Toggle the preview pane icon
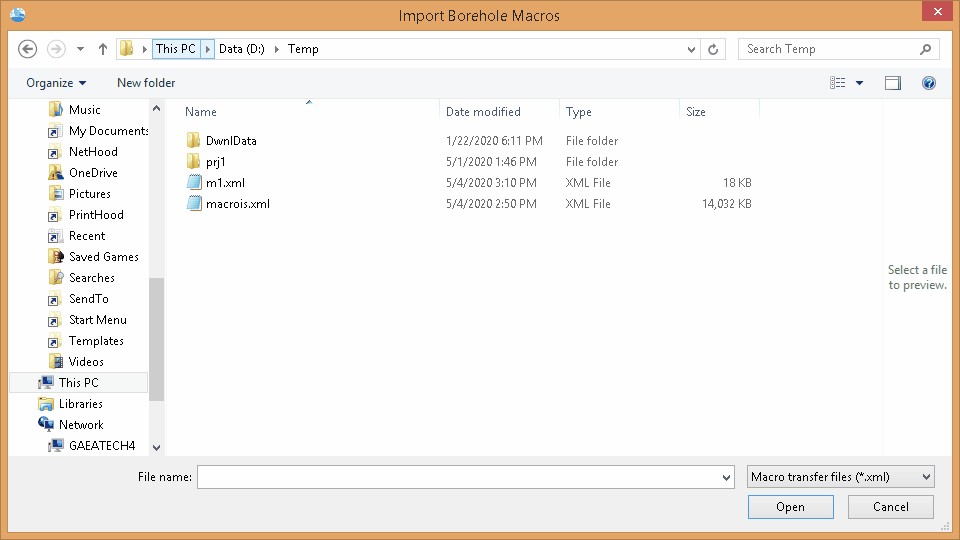Image resolution: width=960 pixels, height=540 pixels. pyautogui.click(x=892, y=83)
